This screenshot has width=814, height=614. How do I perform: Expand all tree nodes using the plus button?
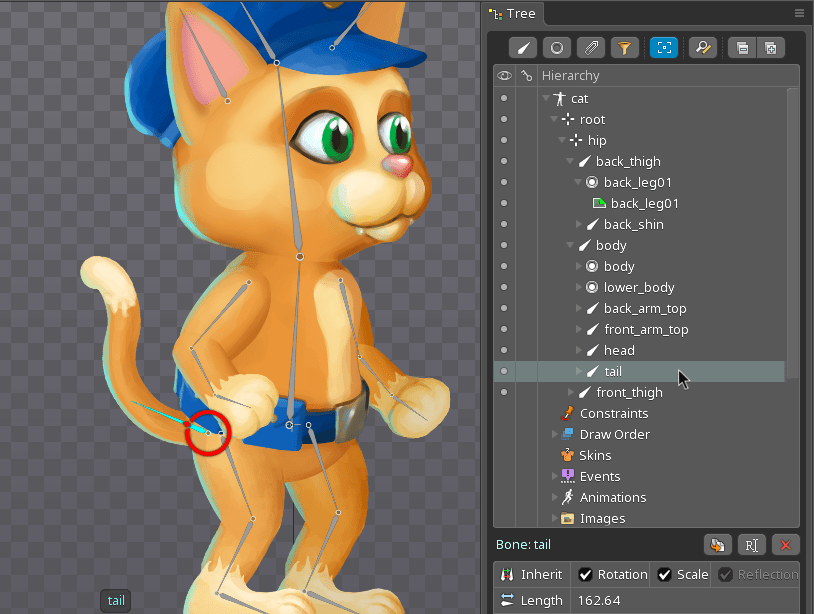(x=771, y=47)
